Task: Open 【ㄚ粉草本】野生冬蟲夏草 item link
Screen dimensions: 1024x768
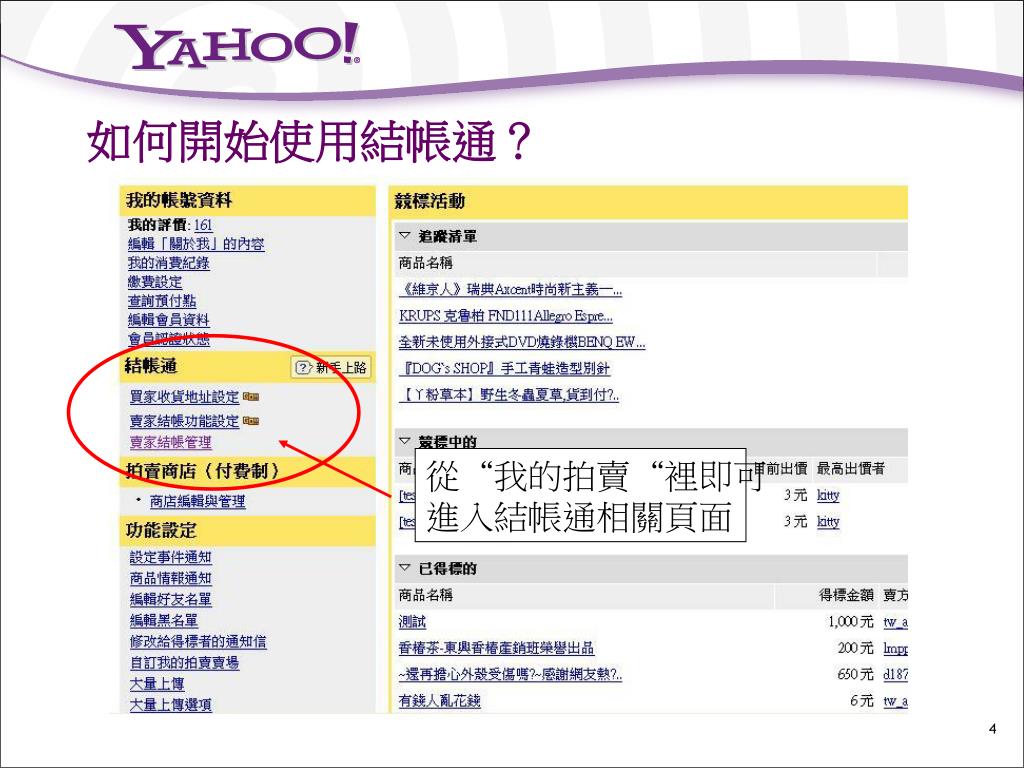Action: coord(509,394)
